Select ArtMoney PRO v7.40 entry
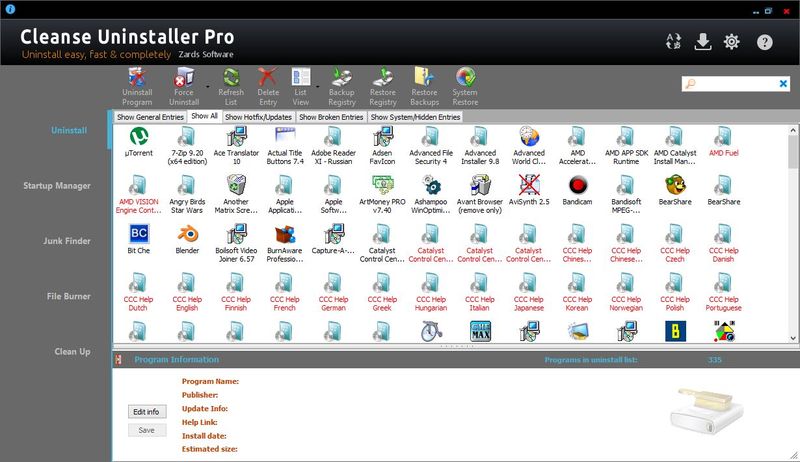The height and width of the screenshot is (462, 800). pos(382,195)
